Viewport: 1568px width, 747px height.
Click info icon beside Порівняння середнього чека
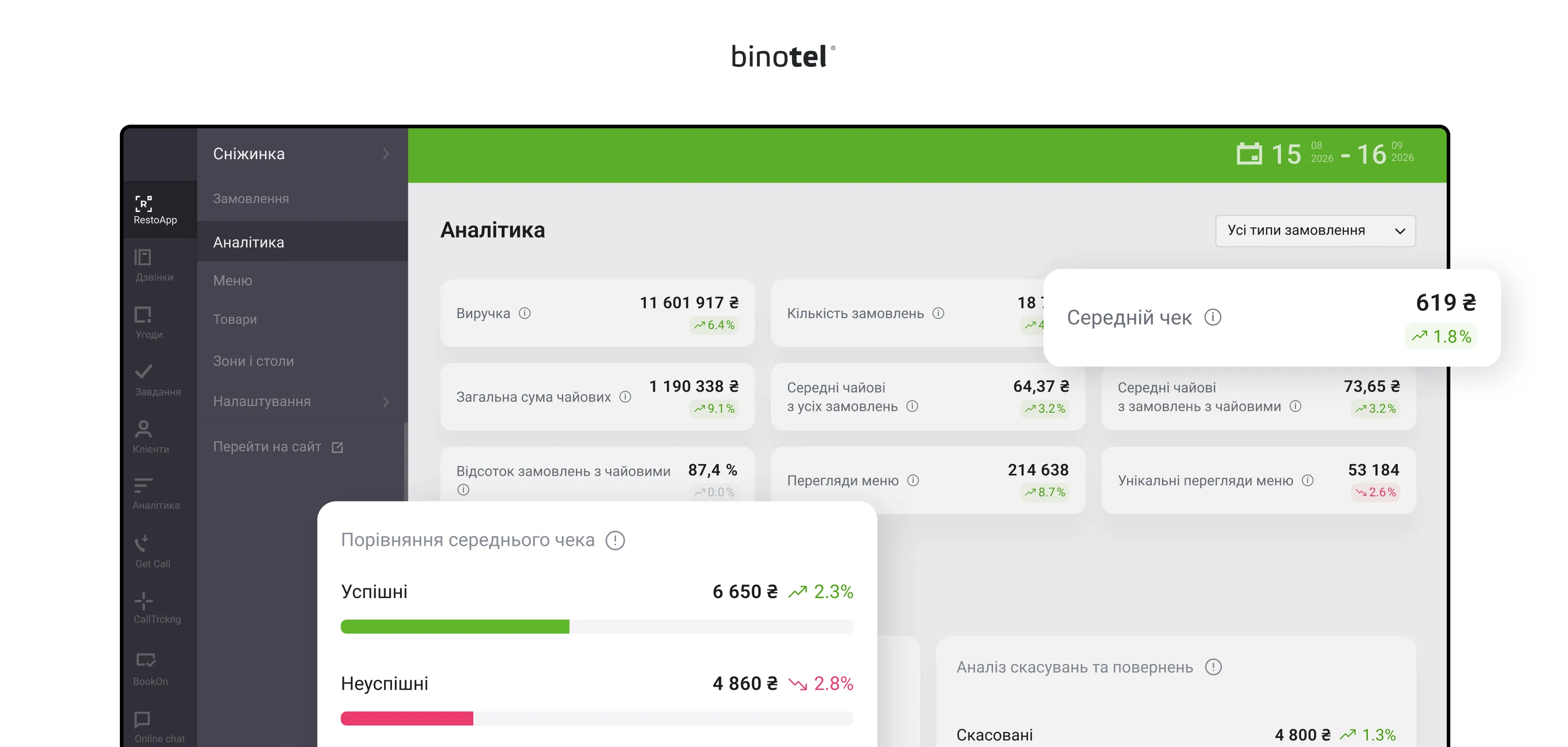[616, 540]
